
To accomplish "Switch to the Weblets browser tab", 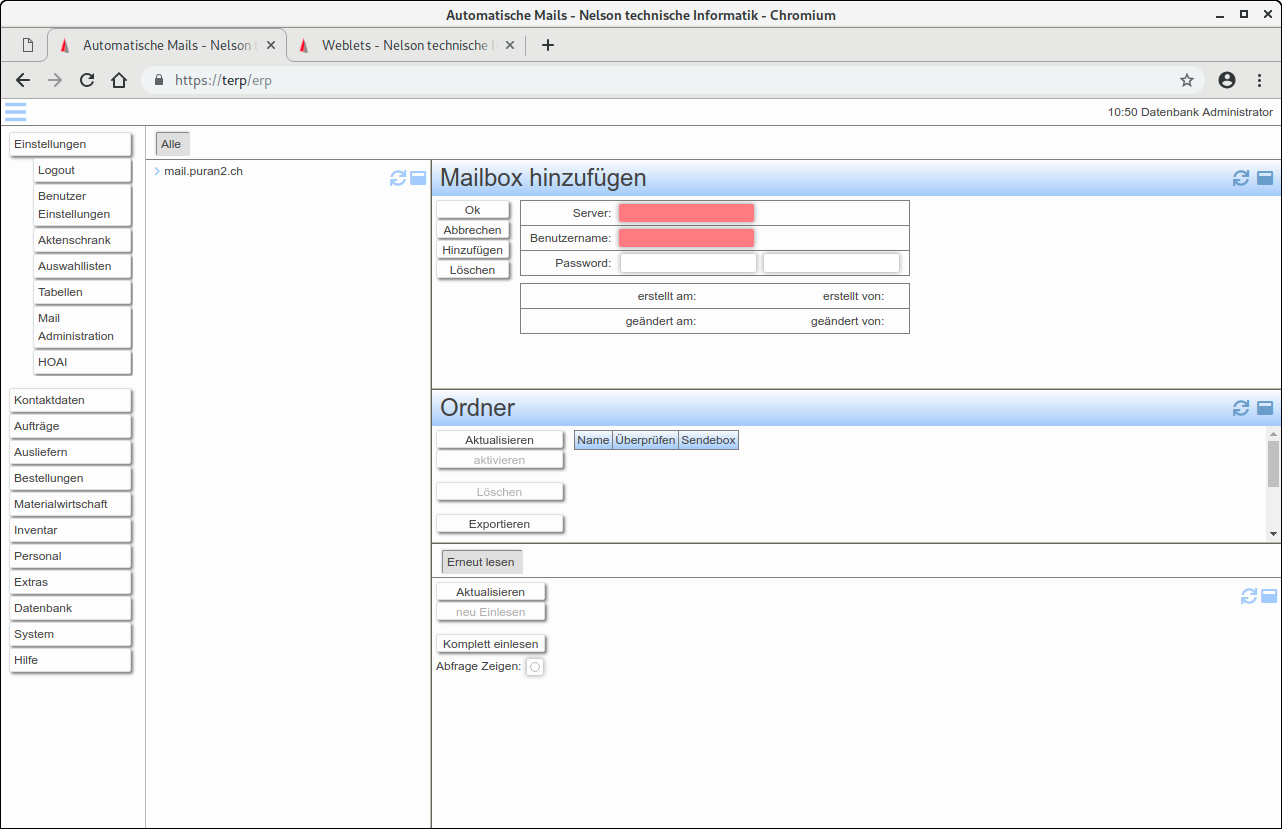I will (405, 45).
